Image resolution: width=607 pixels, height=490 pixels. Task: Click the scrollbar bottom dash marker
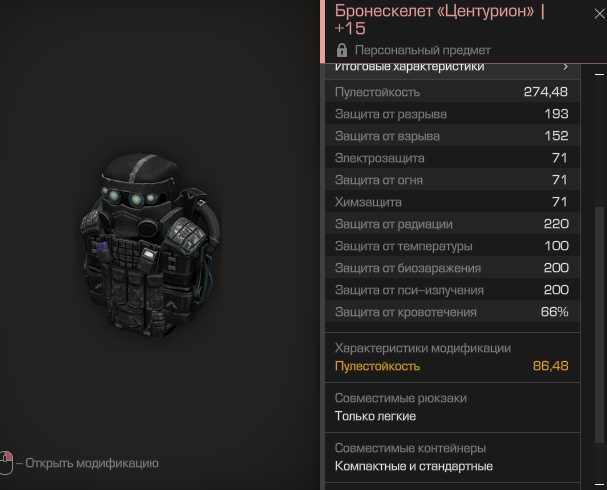[x=599, y=484]
